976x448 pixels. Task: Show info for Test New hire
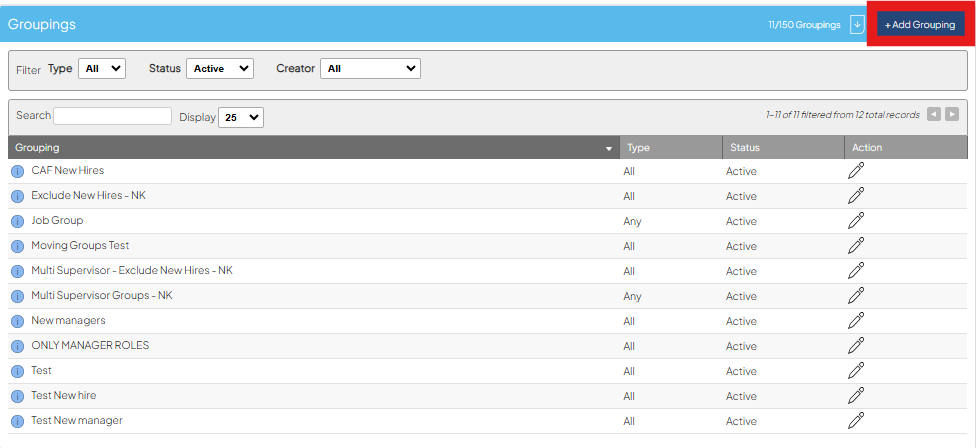[x=17, y=396]
